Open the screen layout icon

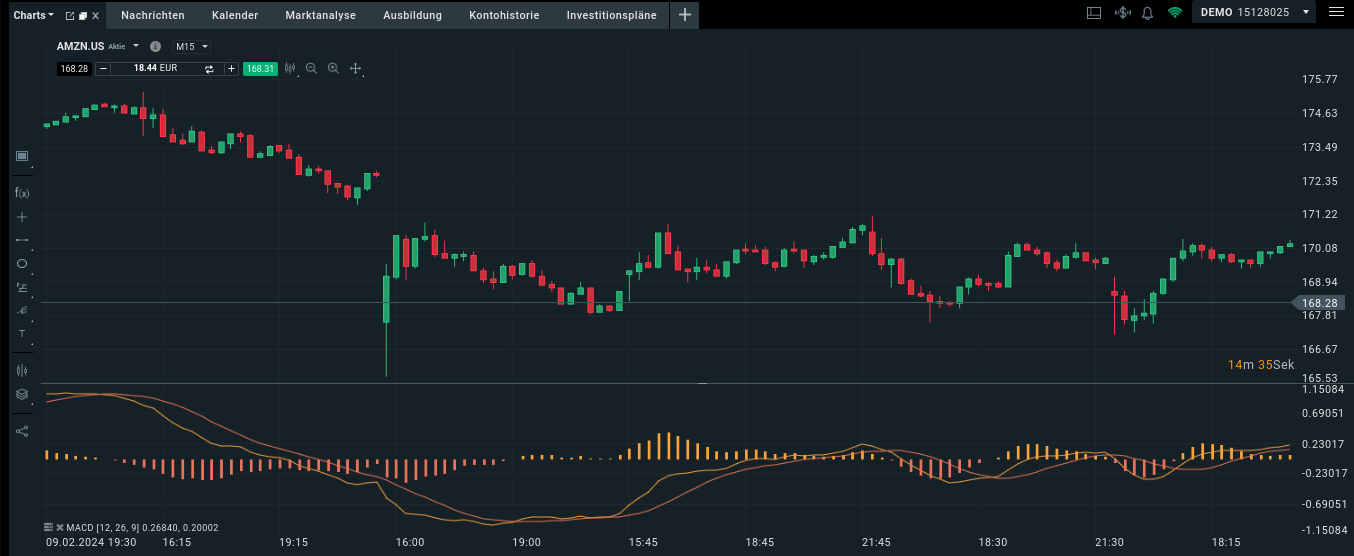(1094, 14)
